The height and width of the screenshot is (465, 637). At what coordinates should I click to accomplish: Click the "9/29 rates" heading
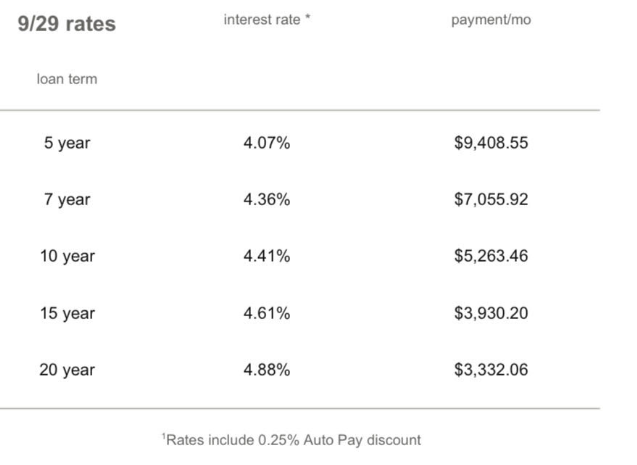coord(67,24)
